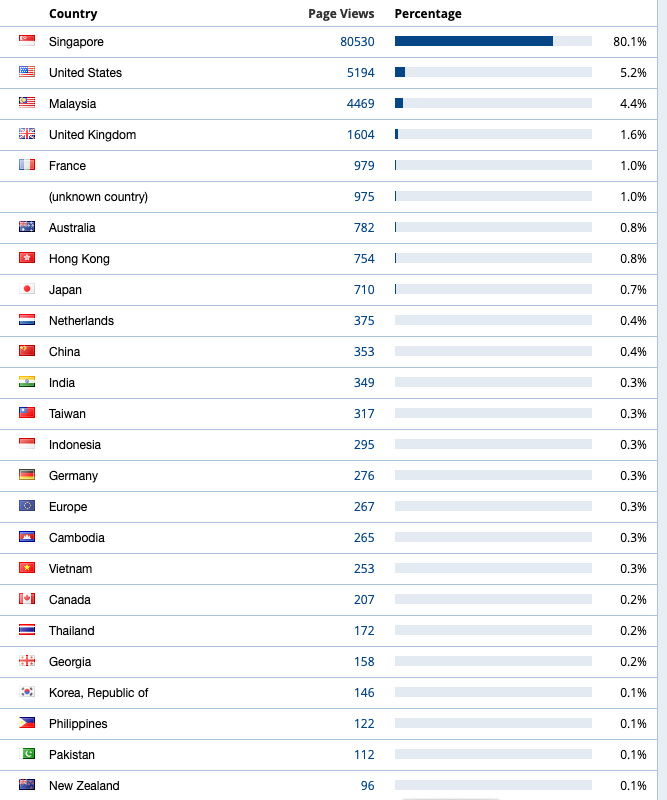Viewport: 667px width, 800px height.
Task: Click the Philippines flag icon
Action: pos(27,723)
